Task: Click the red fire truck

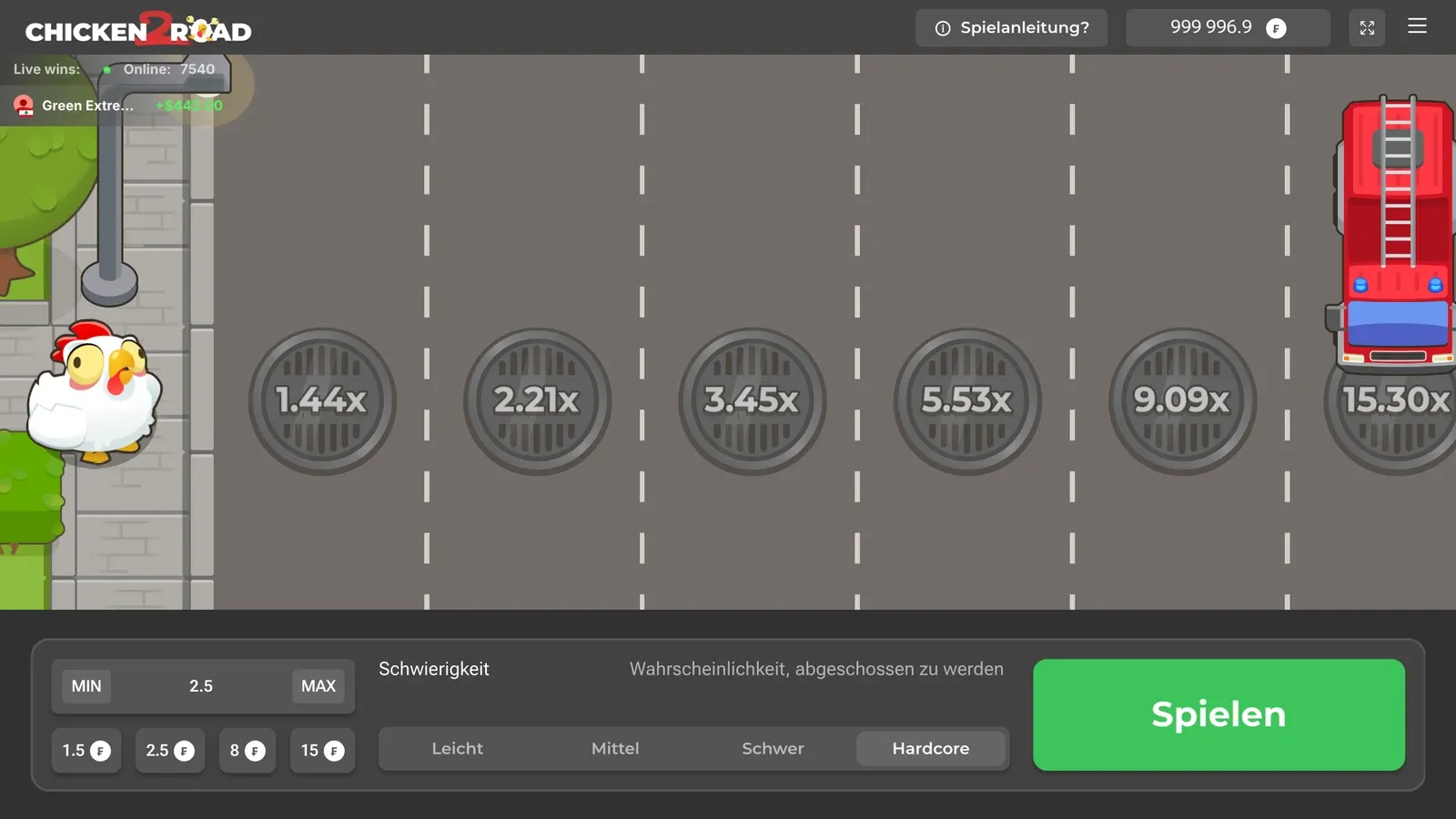Action: coord(1393,235)
